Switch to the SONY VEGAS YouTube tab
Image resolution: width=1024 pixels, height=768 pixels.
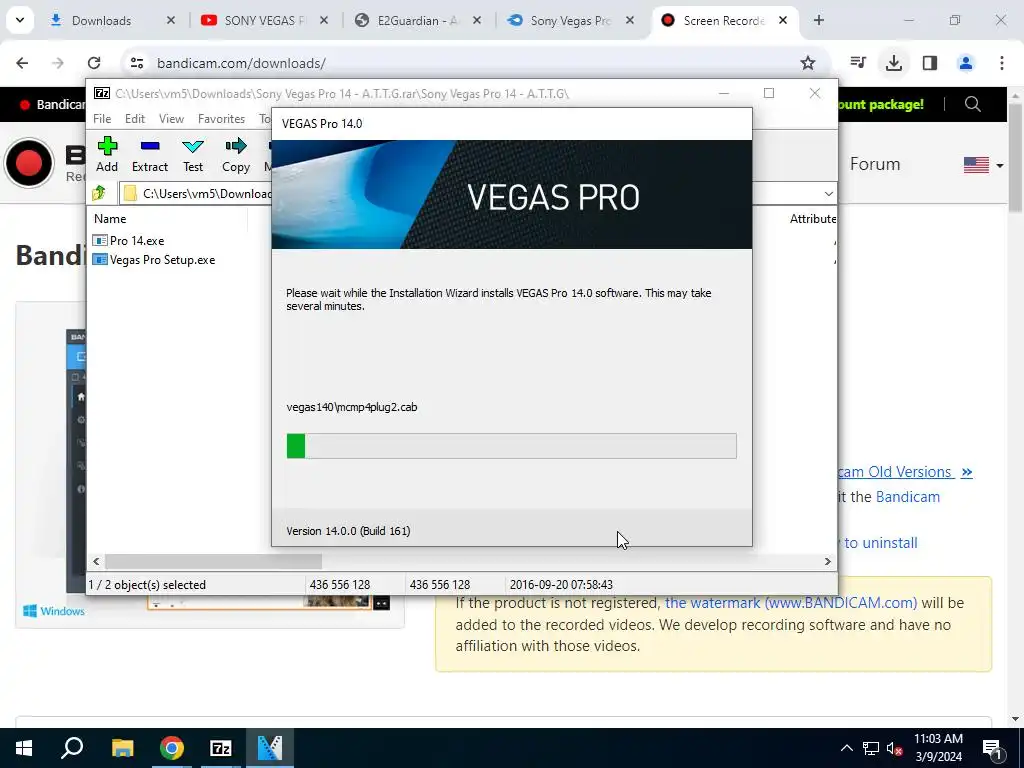264,21
